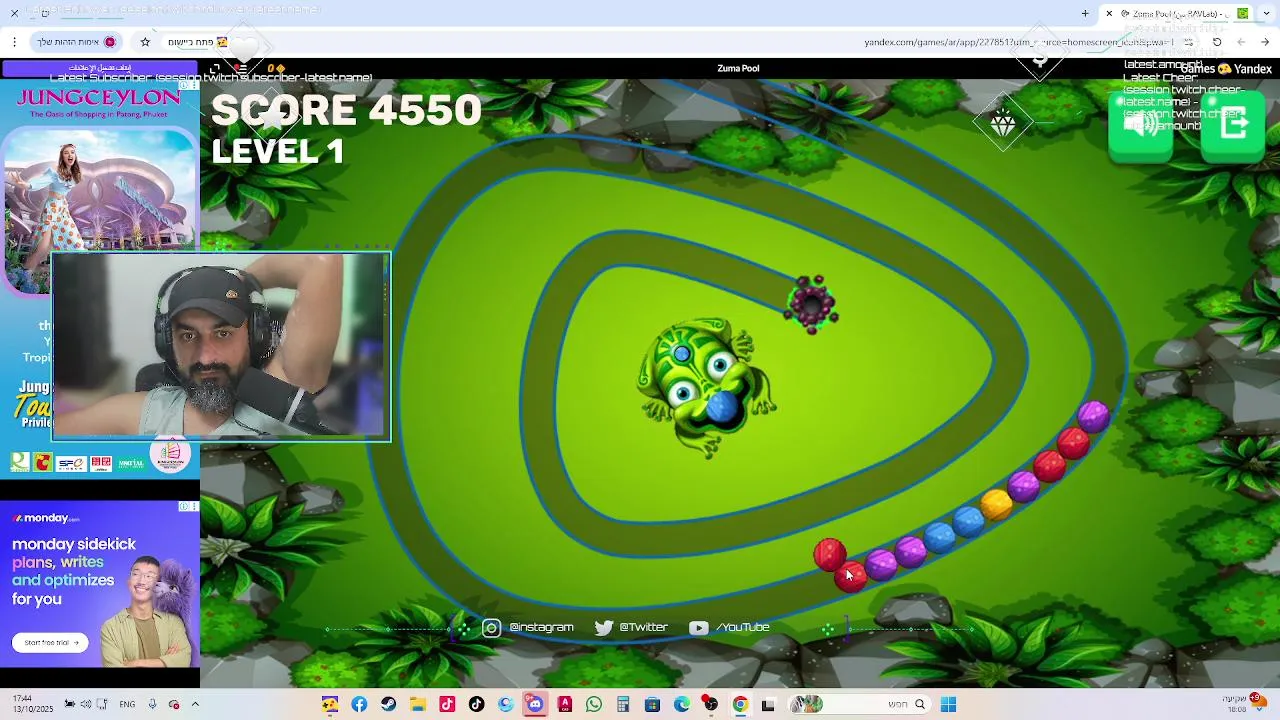Viewport: 1280px width, 720px height.
Task: Open File Explorer from the taskbar
Action: [417, 704]
